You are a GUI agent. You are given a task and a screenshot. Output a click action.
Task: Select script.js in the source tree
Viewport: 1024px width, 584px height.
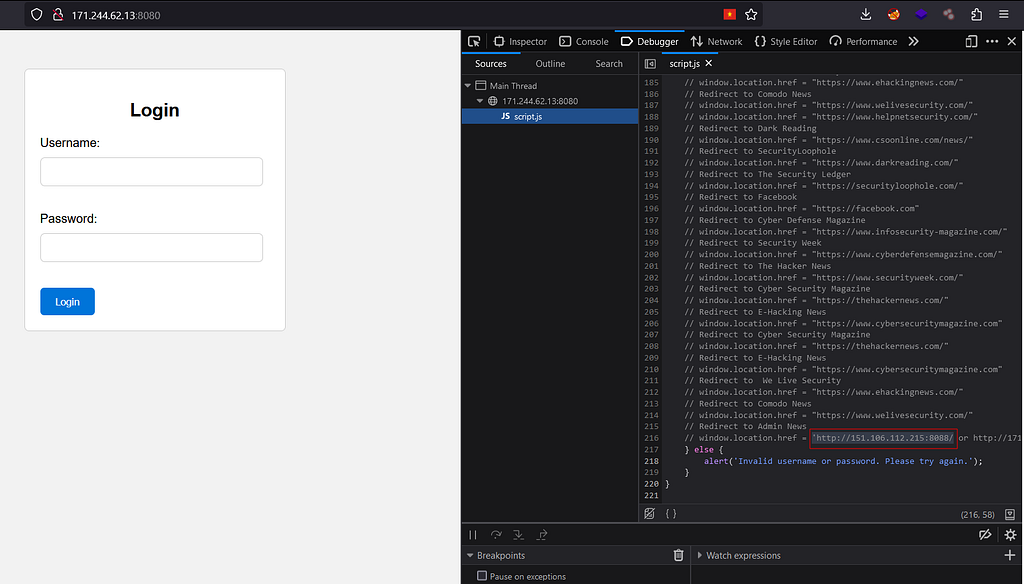coord(550,116)
